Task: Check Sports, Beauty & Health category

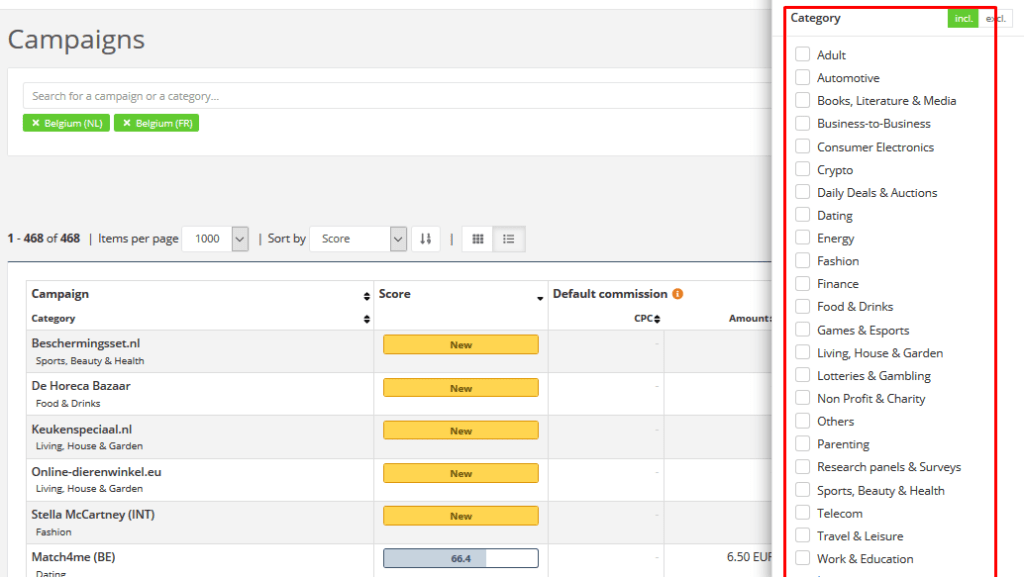Action: 803,490
